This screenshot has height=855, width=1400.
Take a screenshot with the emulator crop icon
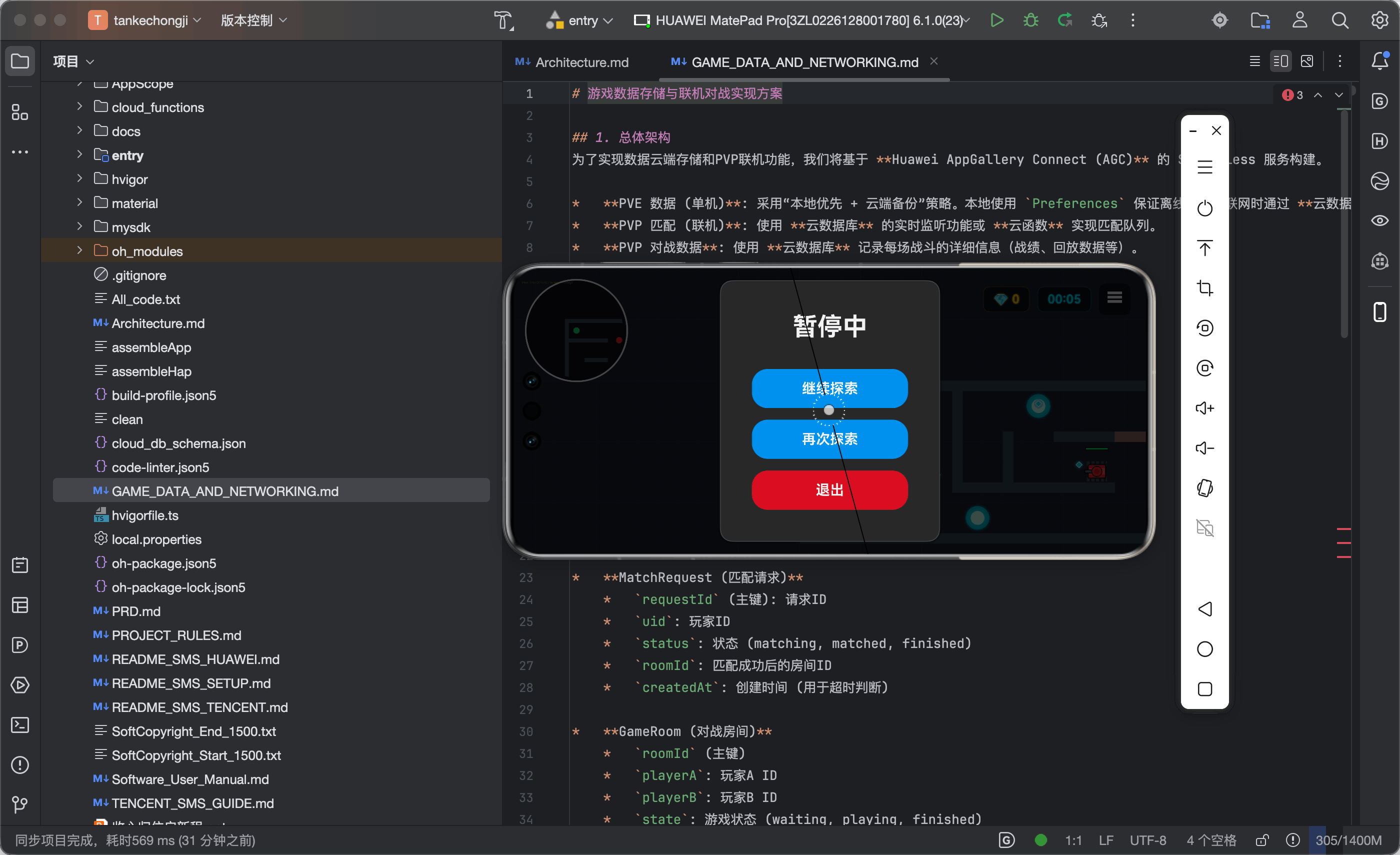[1204, 288]
